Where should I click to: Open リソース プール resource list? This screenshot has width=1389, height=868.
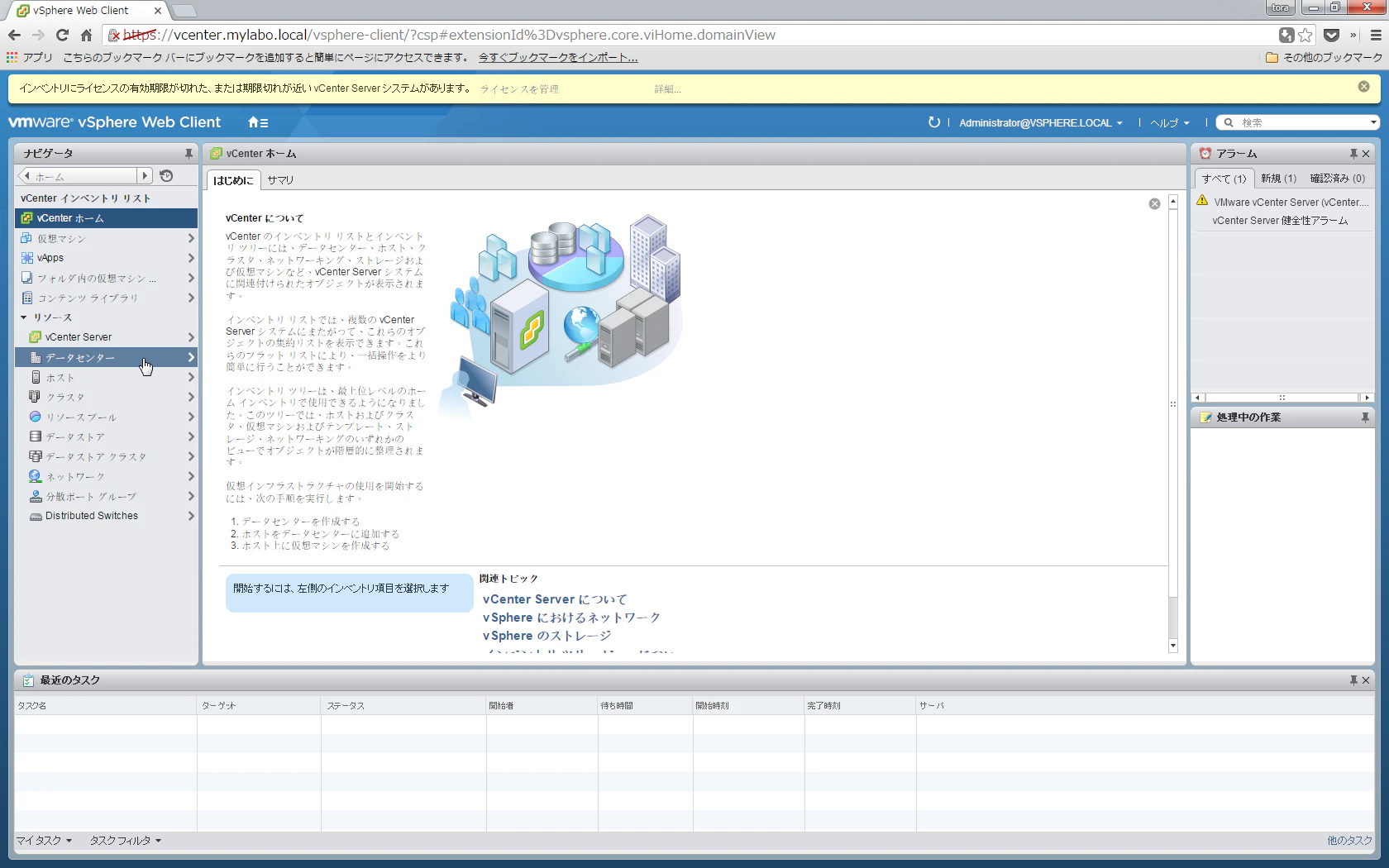106,417
